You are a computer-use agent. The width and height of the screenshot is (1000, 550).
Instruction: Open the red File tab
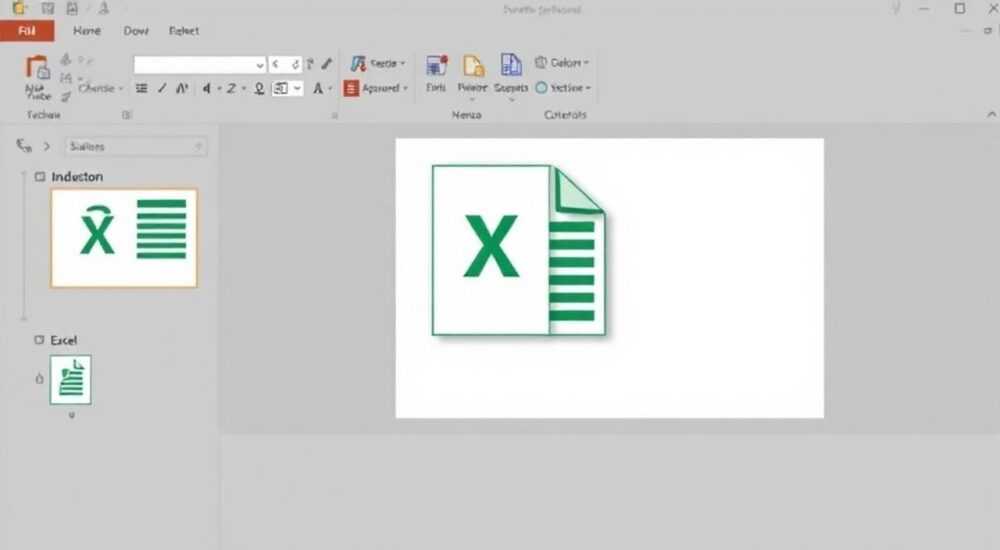[x=27, y=31]
